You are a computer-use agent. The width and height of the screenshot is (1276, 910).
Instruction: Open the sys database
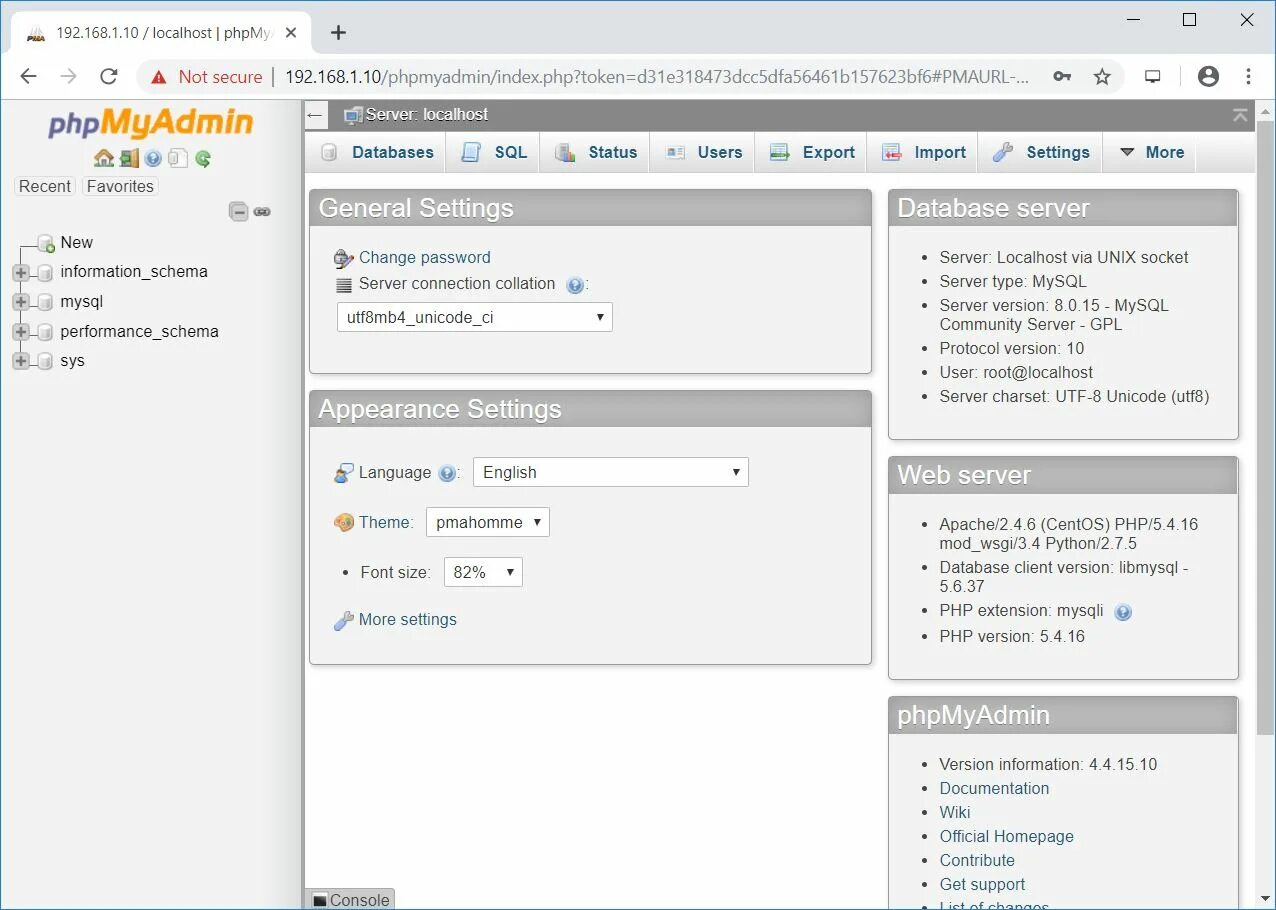[x=72, y=360]
